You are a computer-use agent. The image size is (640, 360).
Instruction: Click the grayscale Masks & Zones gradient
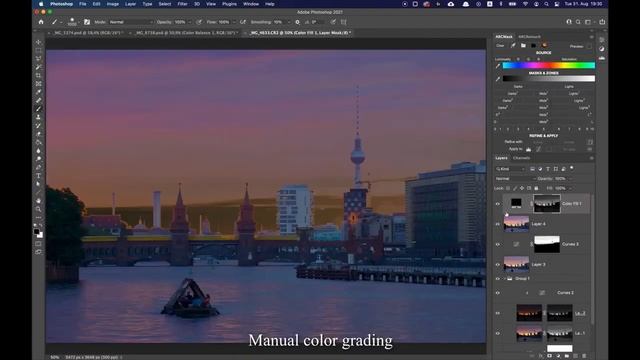click(549, 79)
